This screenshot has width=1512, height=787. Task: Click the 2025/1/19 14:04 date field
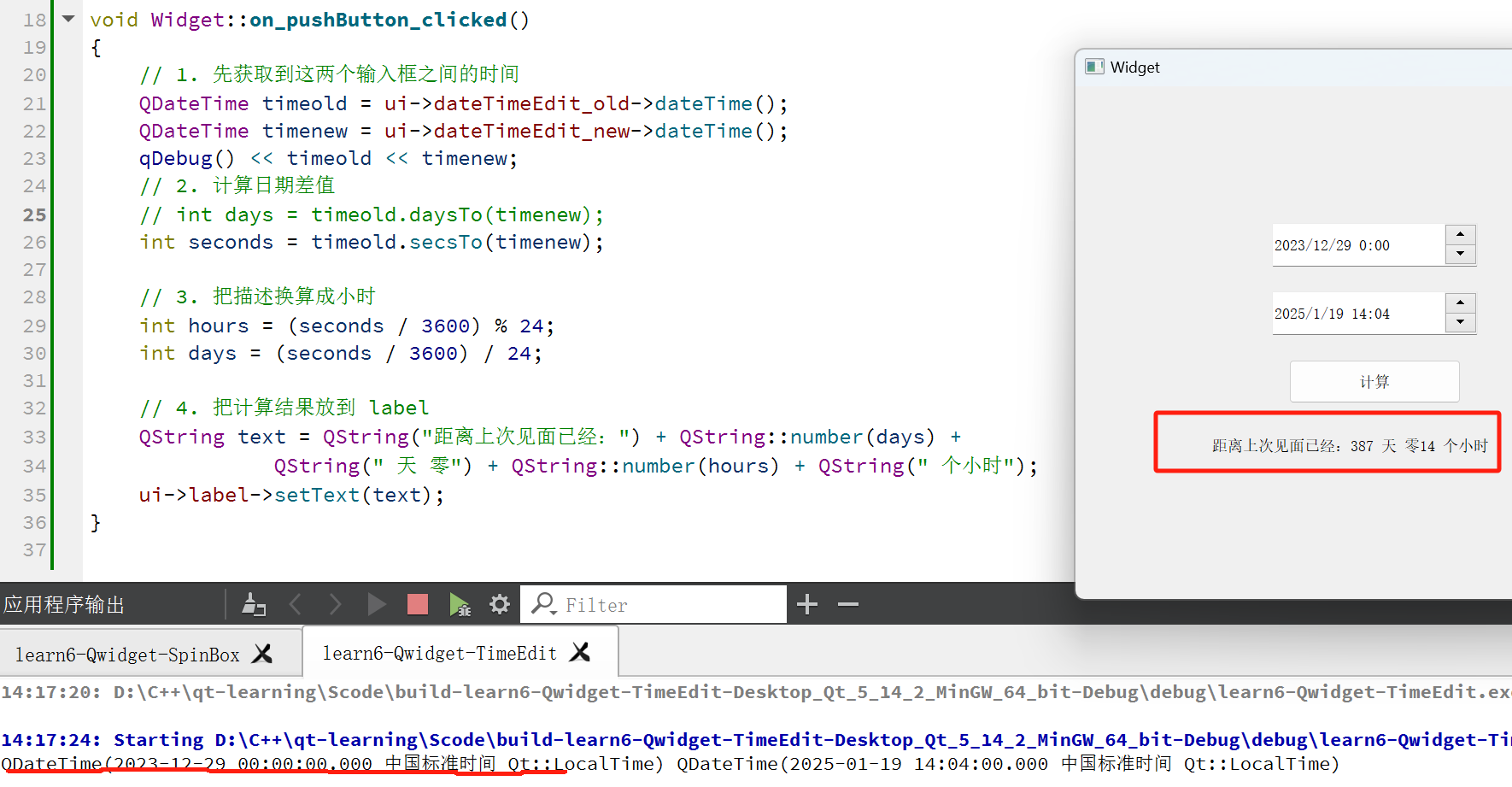1358,314
